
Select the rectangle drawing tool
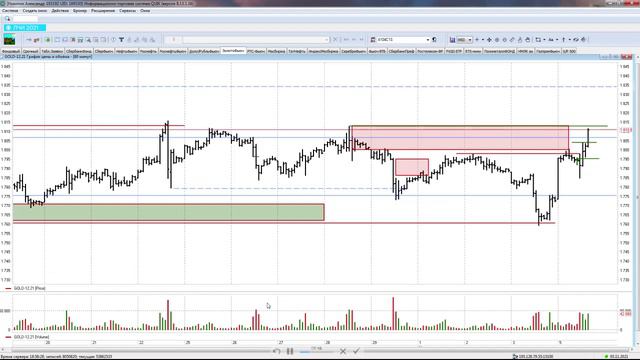tap(538, 40)
